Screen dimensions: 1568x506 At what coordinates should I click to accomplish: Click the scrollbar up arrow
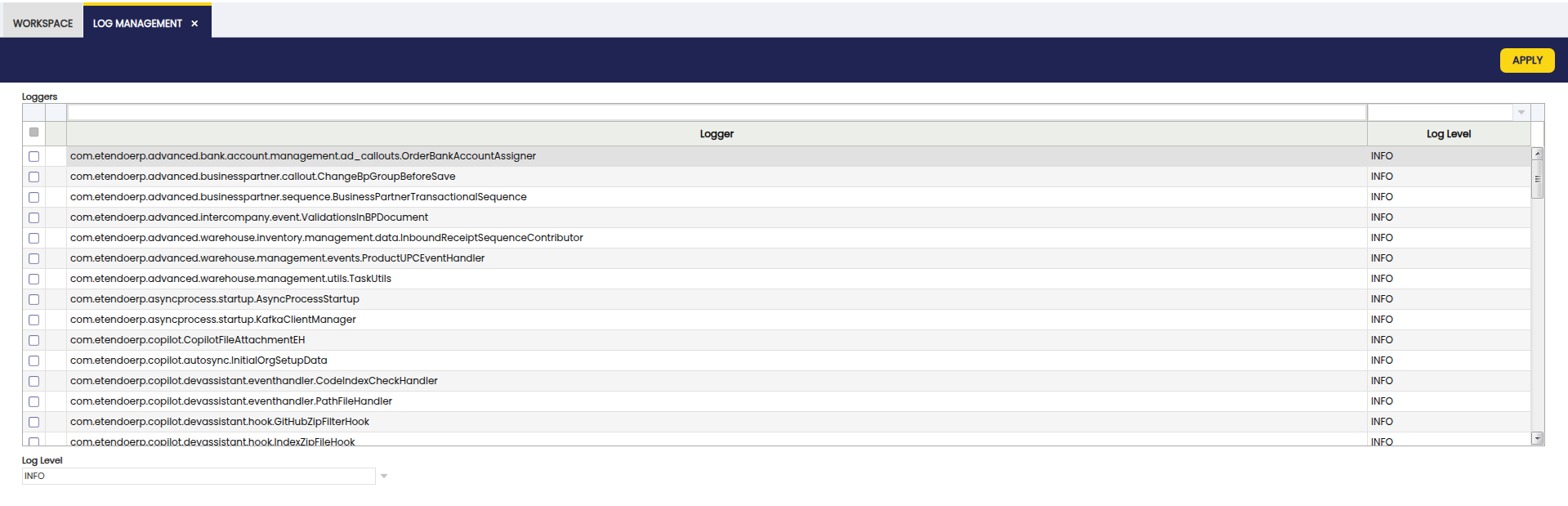pos(1537,154)
